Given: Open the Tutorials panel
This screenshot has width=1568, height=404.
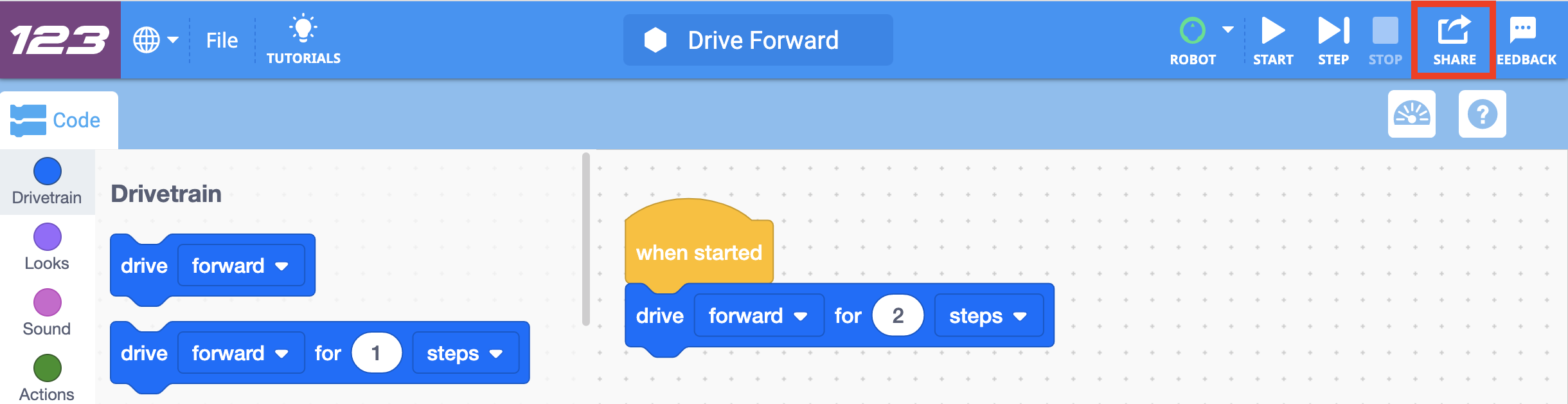Looking at the screenshot, I should coord(305,39).
